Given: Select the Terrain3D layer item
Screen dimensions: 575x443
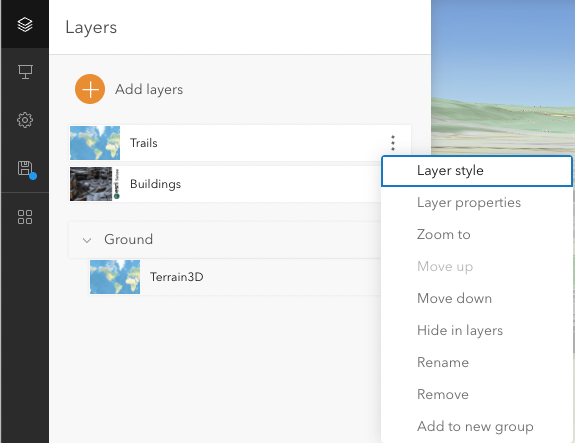Looking at the screenshot, I should [x=235, y=277].
